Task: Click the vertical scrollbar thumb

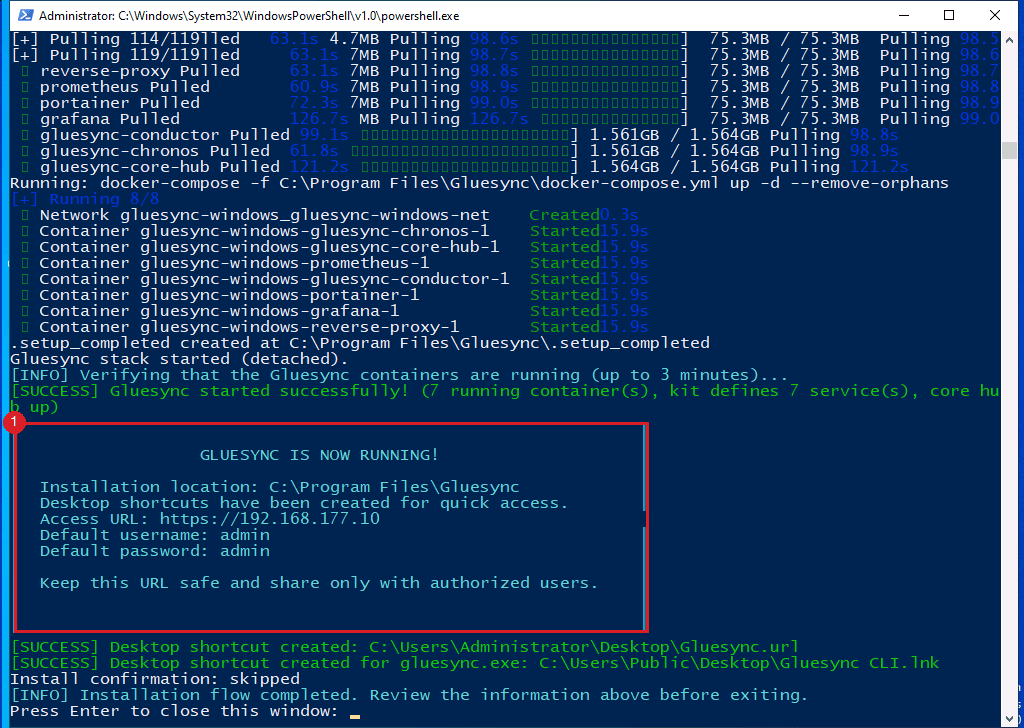Action: pyautogui.click(x=1009, y=150)
